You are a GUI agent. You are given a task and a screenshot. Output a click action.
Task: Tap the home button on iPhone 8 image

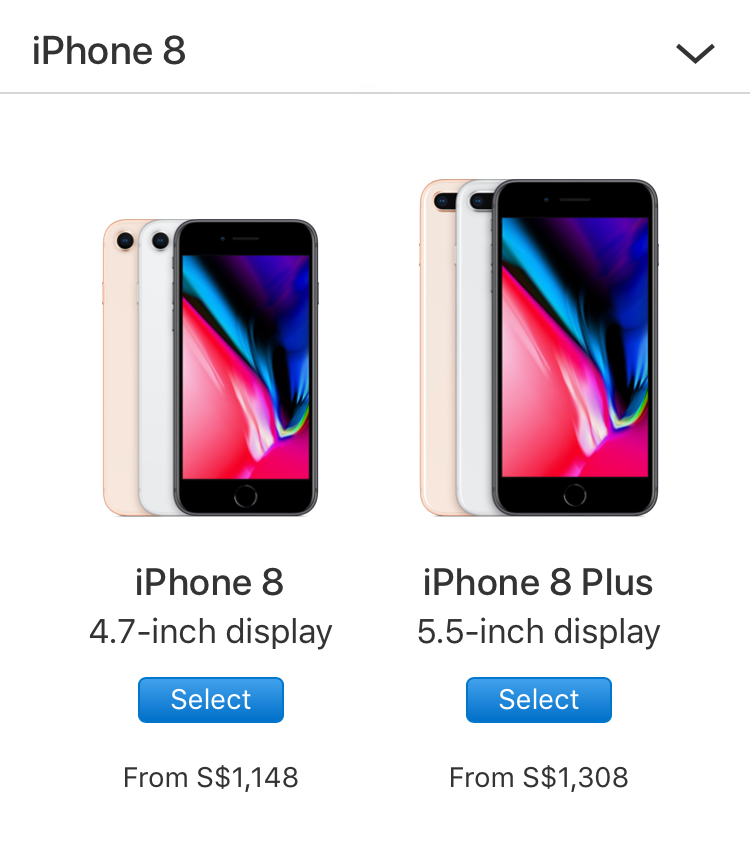[x=246, y=496]
